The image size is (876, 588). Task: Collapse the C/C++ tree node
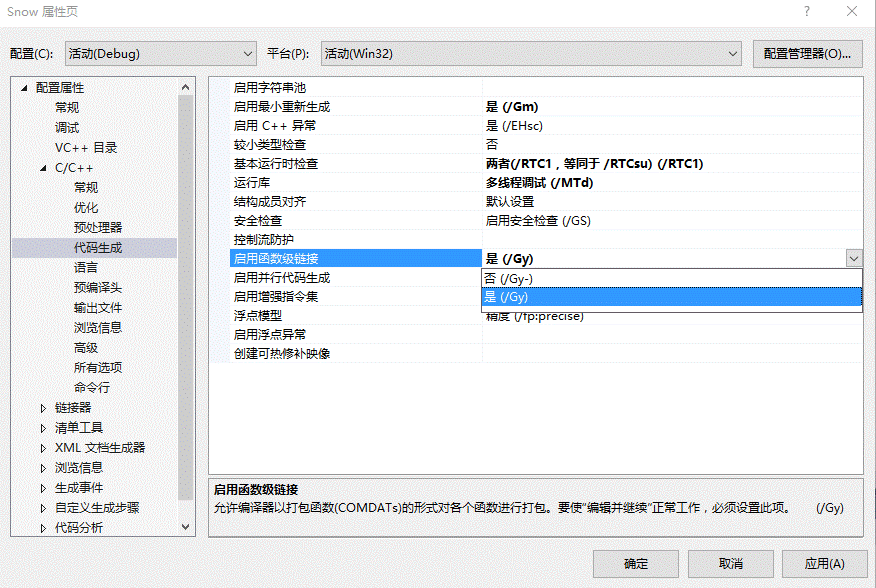pos(43,168)
